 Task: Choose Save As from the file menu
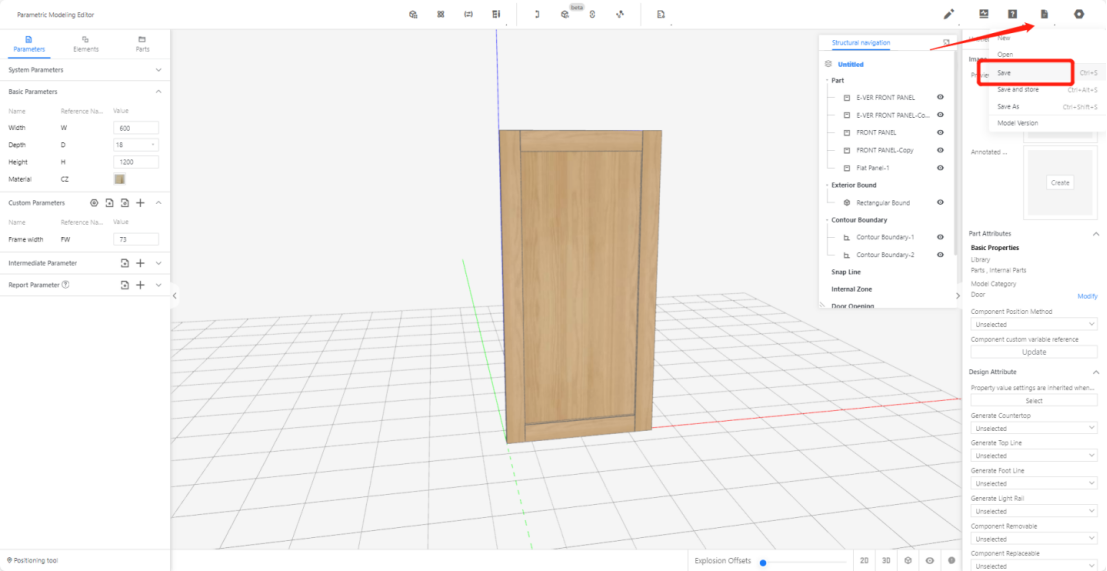click(x=1008, y=106)
